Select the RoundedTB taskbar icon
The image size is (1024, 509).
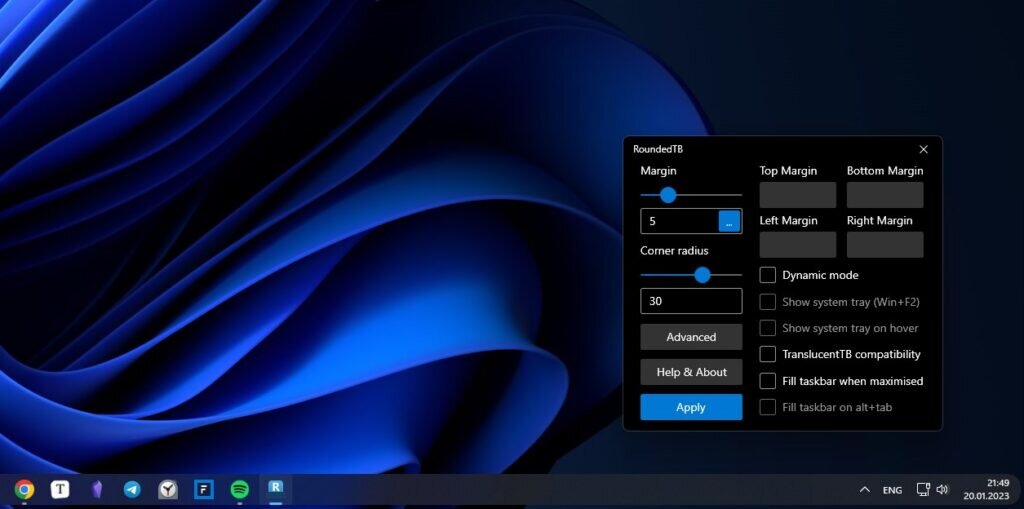[x=276, y=488]
